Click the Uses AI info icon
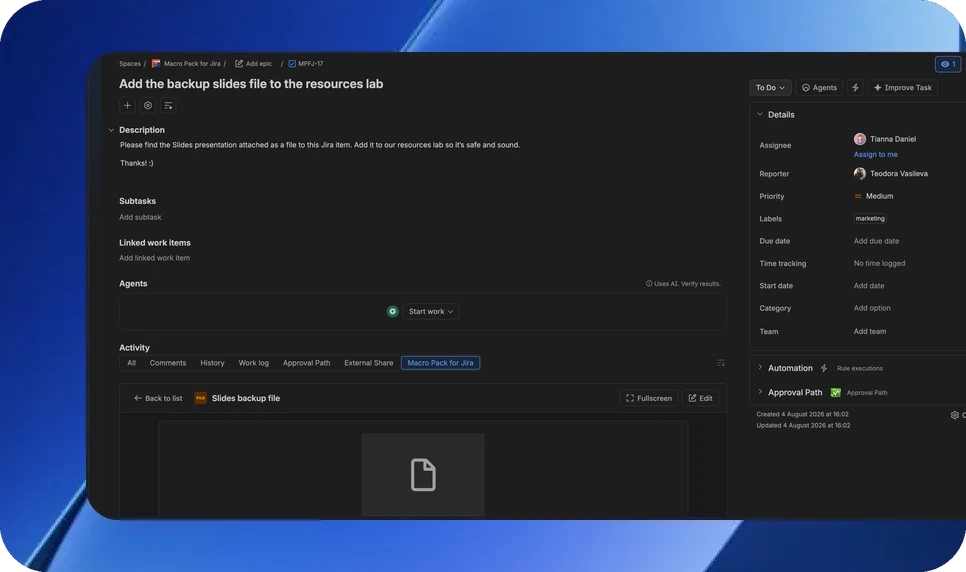966x572 pixels. pos(649,284)
